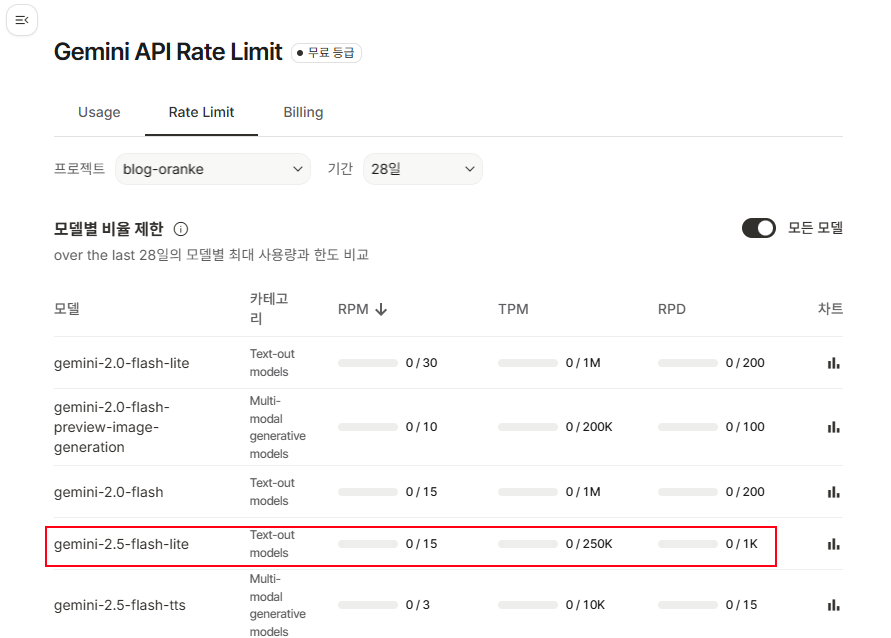The width and height of the screenshot is (891, 638).
Task: Switch to the Billing tab
Action: coord(303,112)
